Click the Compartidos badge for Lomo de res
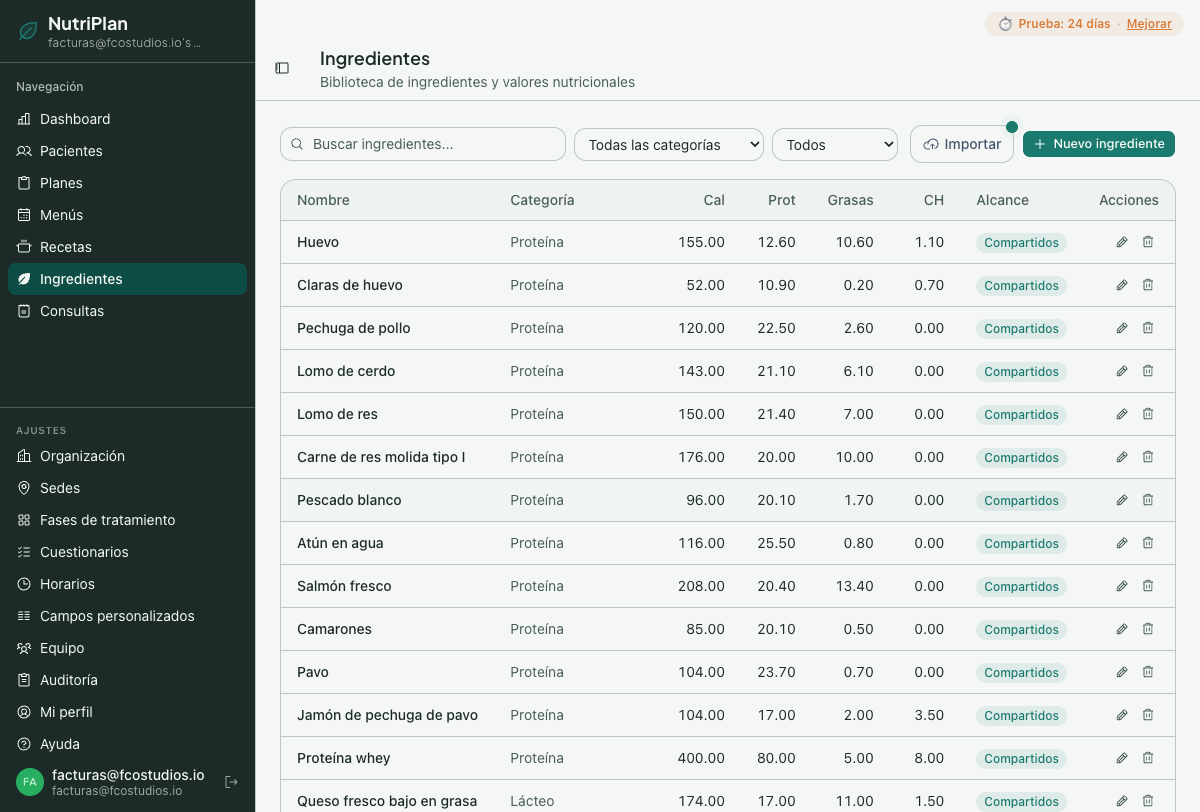 coord(1021,414)
